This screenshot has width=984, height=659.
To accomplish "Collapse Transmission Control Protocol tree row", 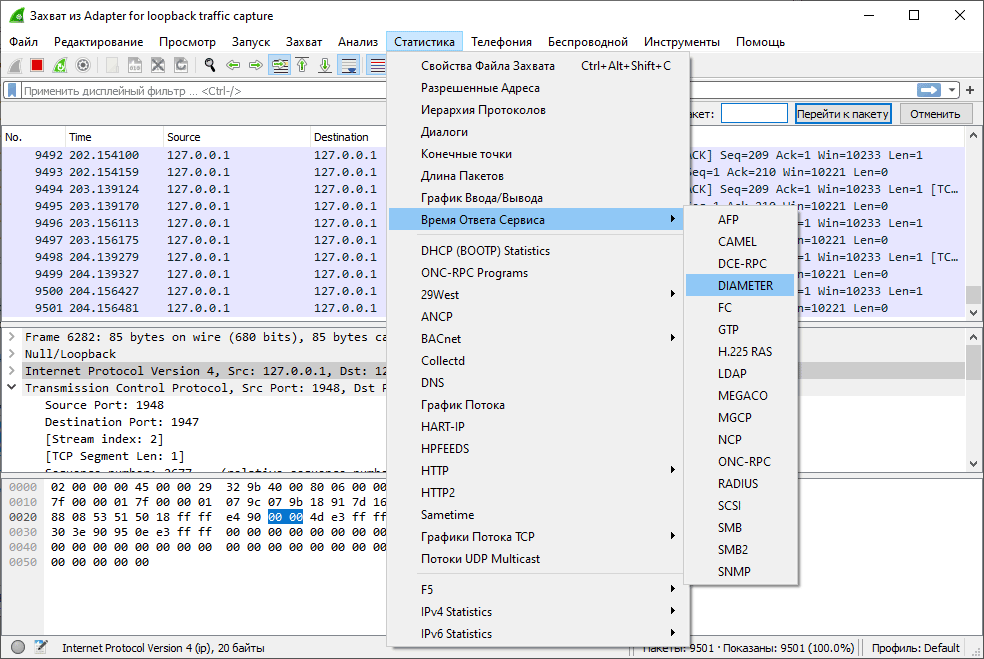I will pos(11,388).
